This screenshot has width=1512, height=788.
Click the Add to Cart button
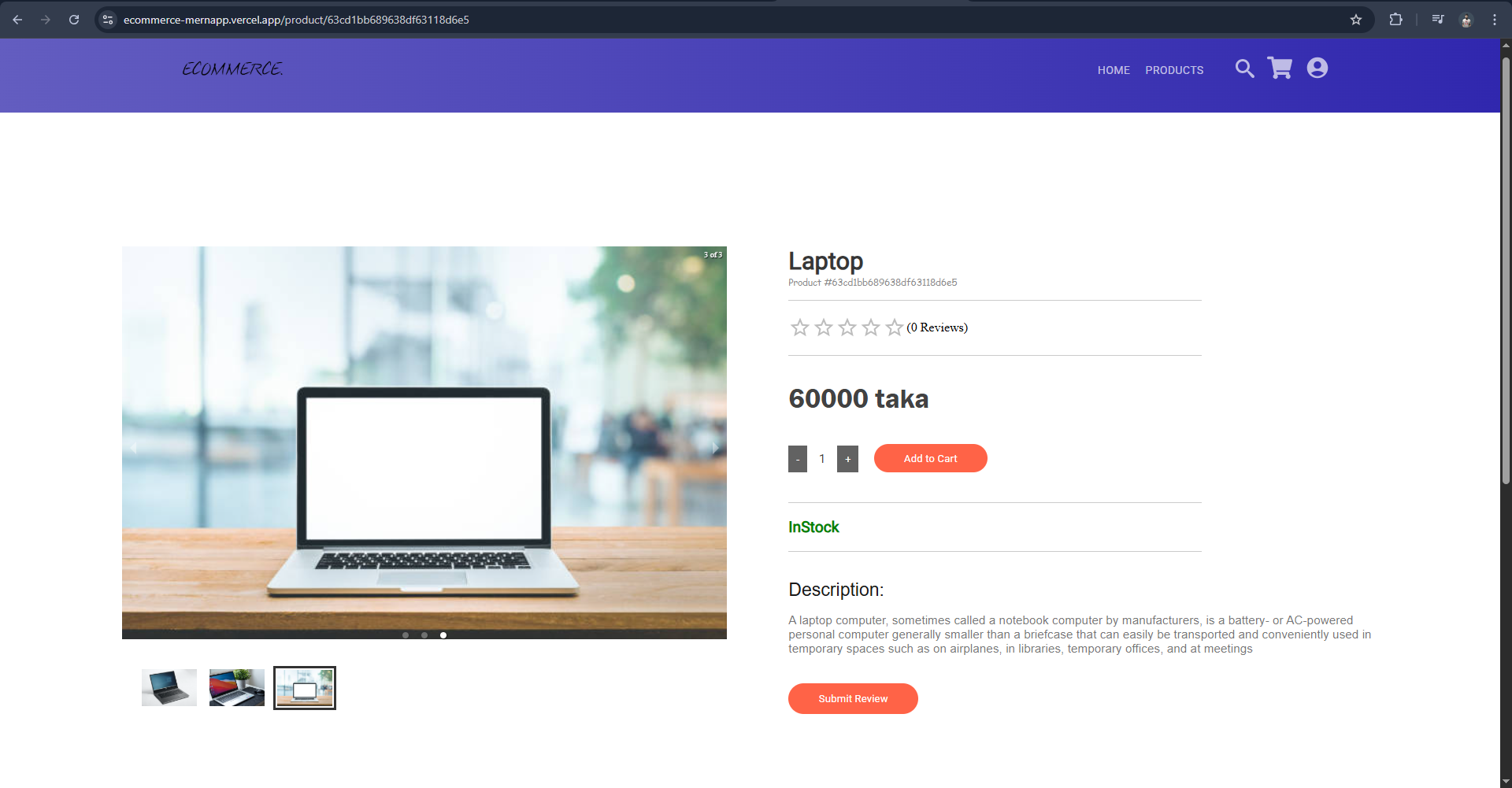[930, 458]
